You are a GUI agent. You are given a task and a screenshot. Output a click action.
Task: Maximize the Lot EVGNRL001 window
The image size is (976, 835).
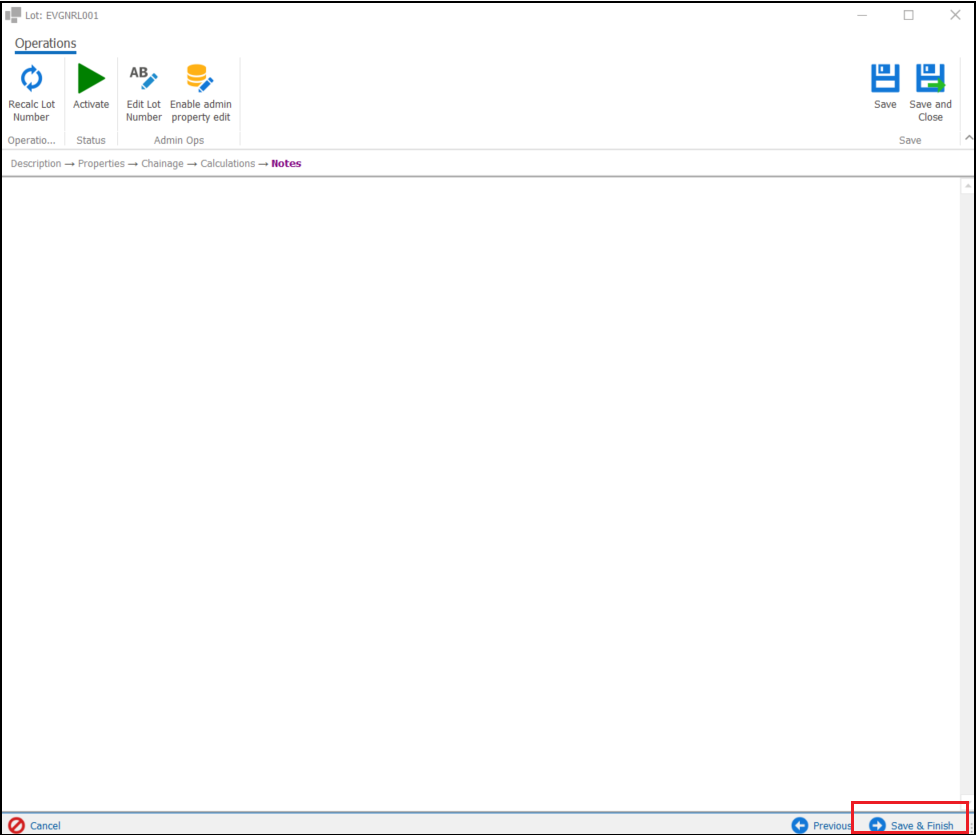(908, 15)
